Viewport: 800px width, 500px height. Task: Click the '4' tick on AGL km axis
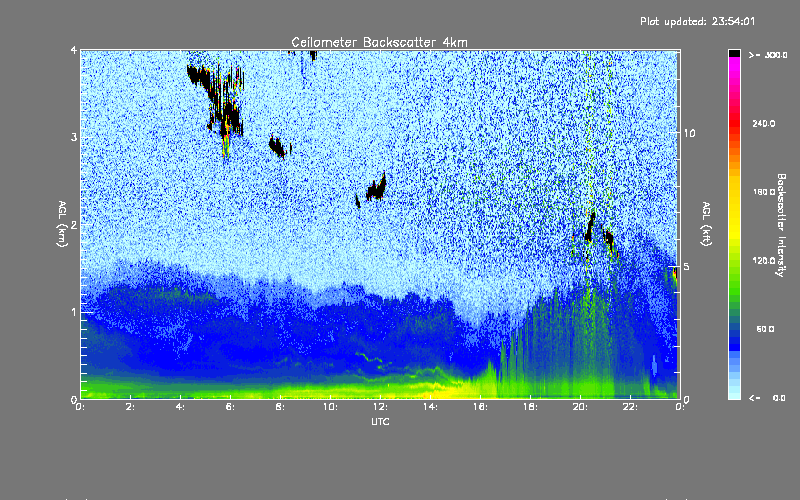point(74,50)
